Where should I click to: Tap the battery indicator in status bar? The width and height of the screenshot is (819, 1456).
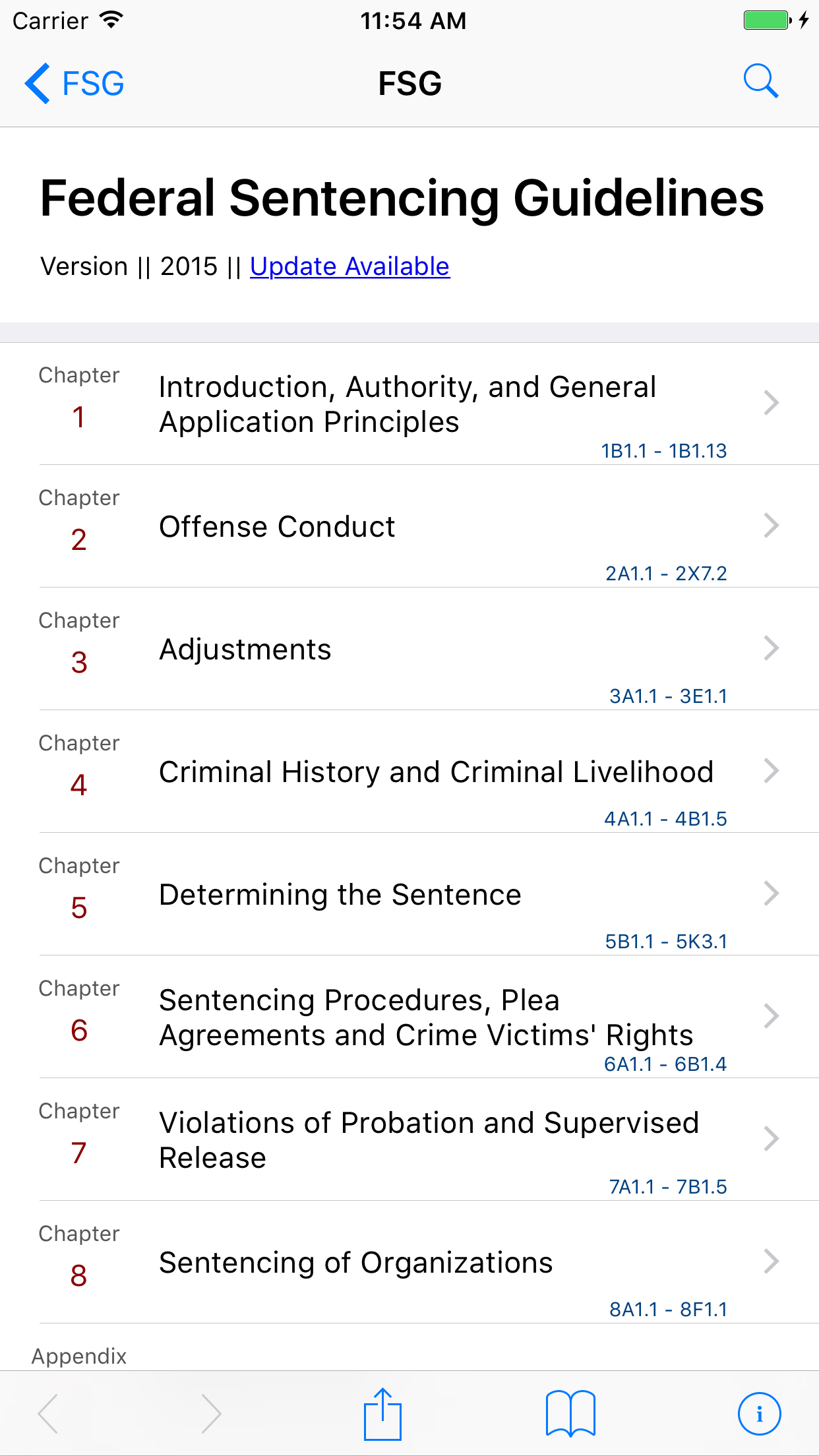point(768,20)
